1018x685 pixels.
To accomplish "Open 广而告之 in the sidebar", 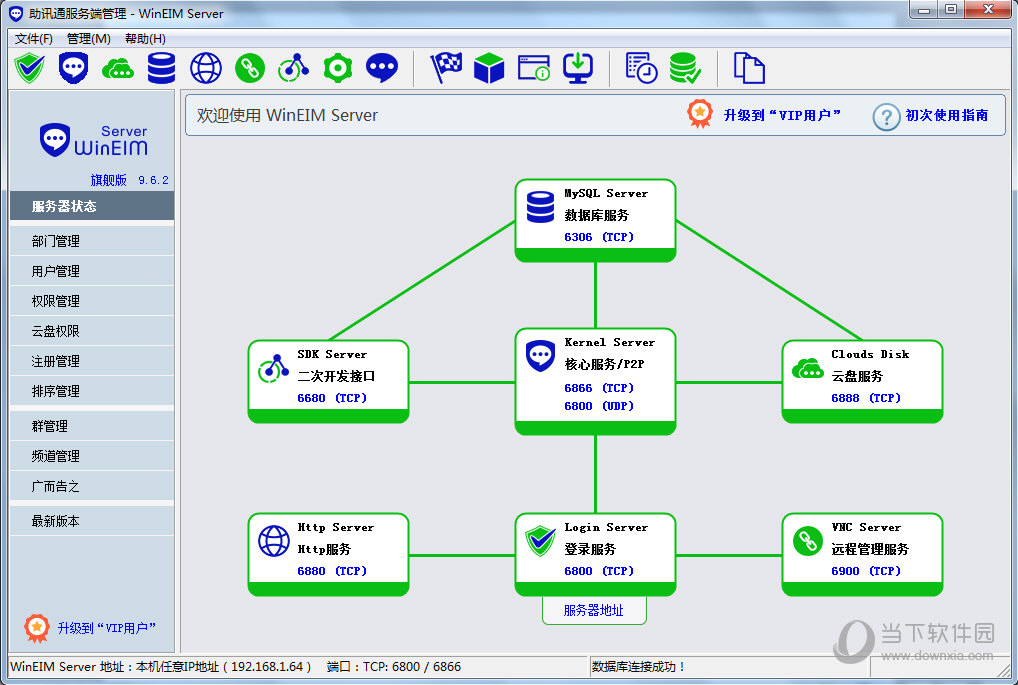I will coord(92,486).
